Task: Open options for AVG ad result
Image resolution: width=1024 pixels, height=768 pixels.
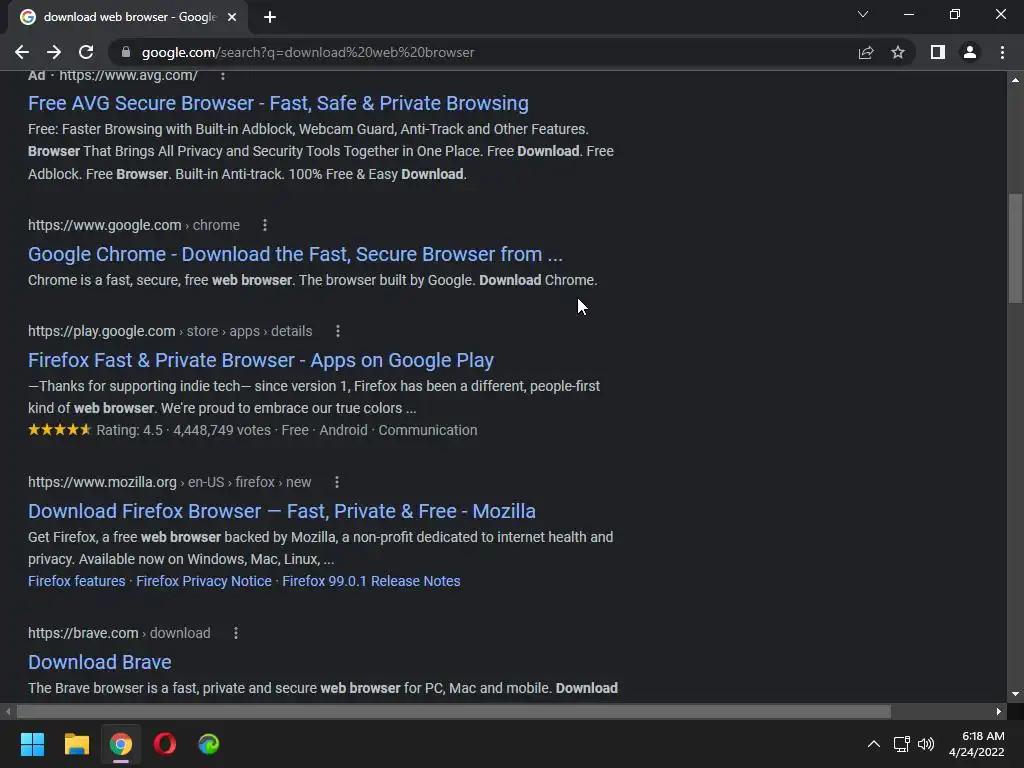Action: tap(223, 76)
